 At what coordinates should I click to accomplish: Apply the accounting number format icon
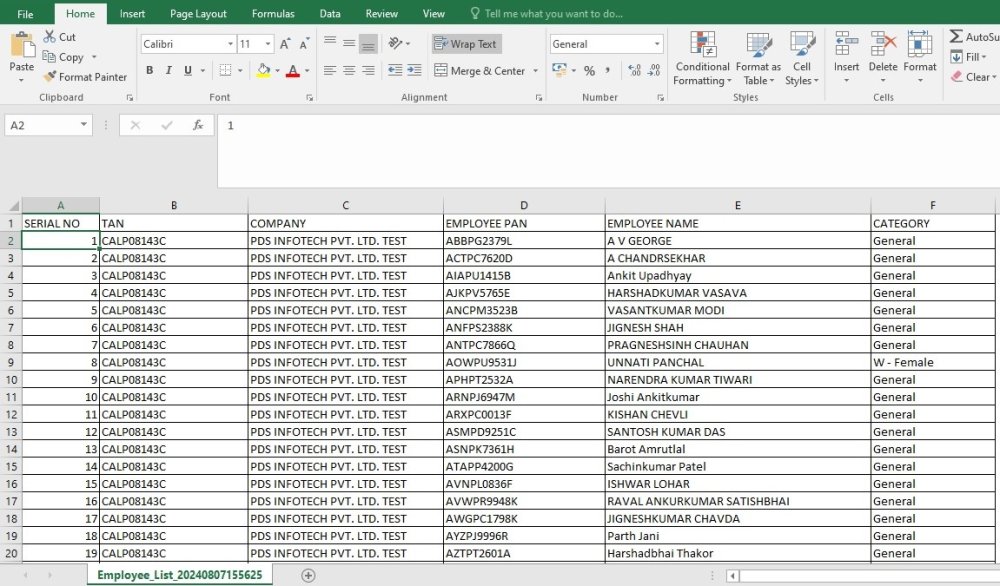pyautogui.click(x=559, y=70)
